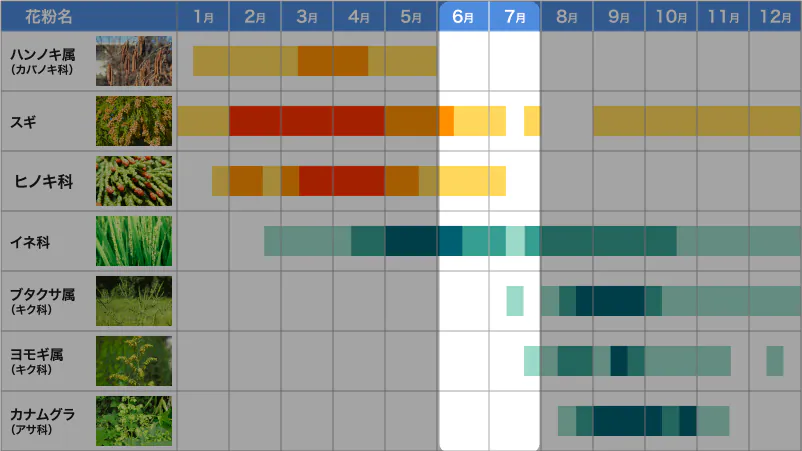This screenshot has width=802, height=451.
Task: Open the ヒノキ科 cypress photo thumbnail
Action: tap(134, 181)
